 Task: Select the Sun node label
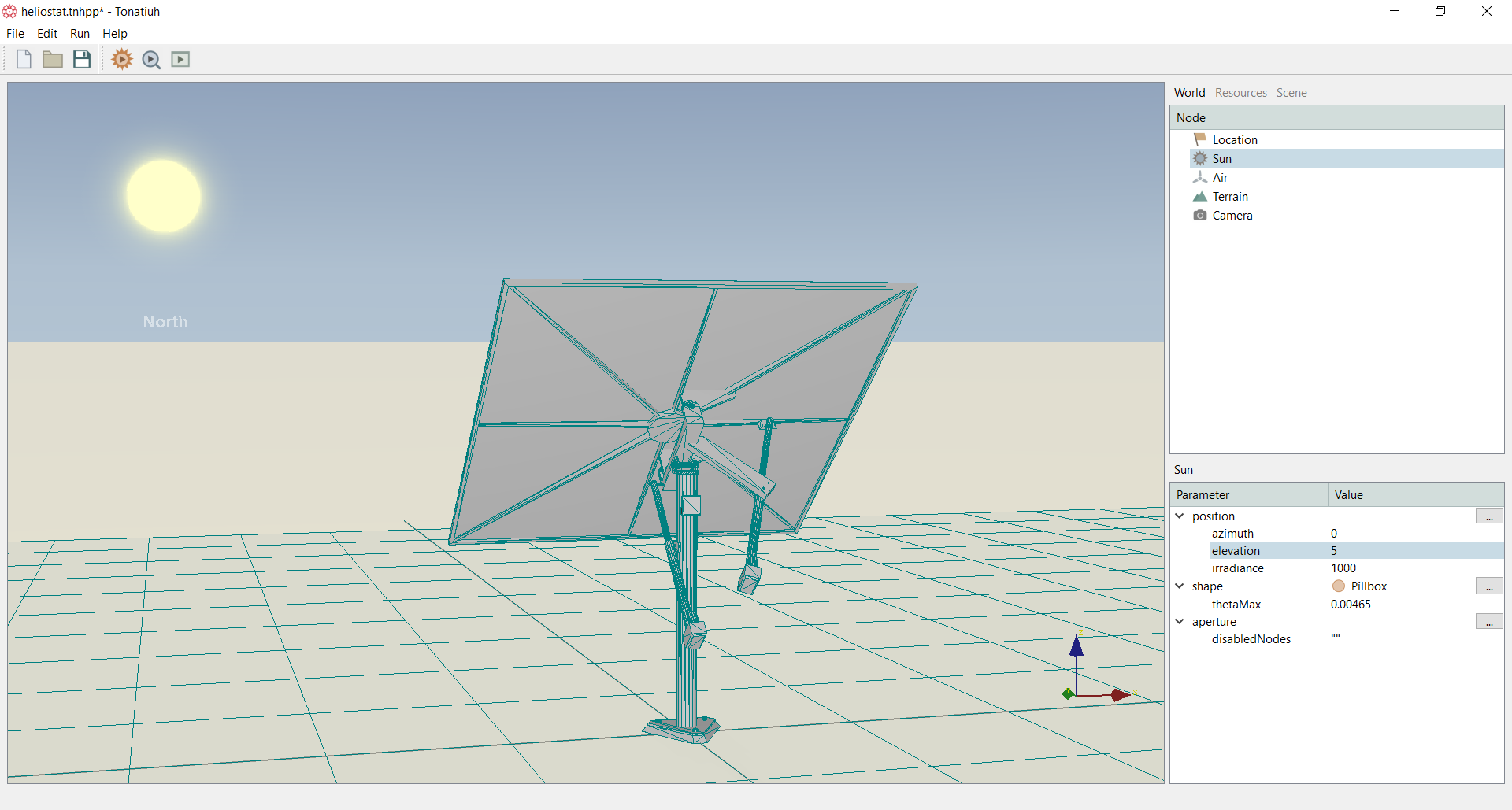pos(1221,158)
